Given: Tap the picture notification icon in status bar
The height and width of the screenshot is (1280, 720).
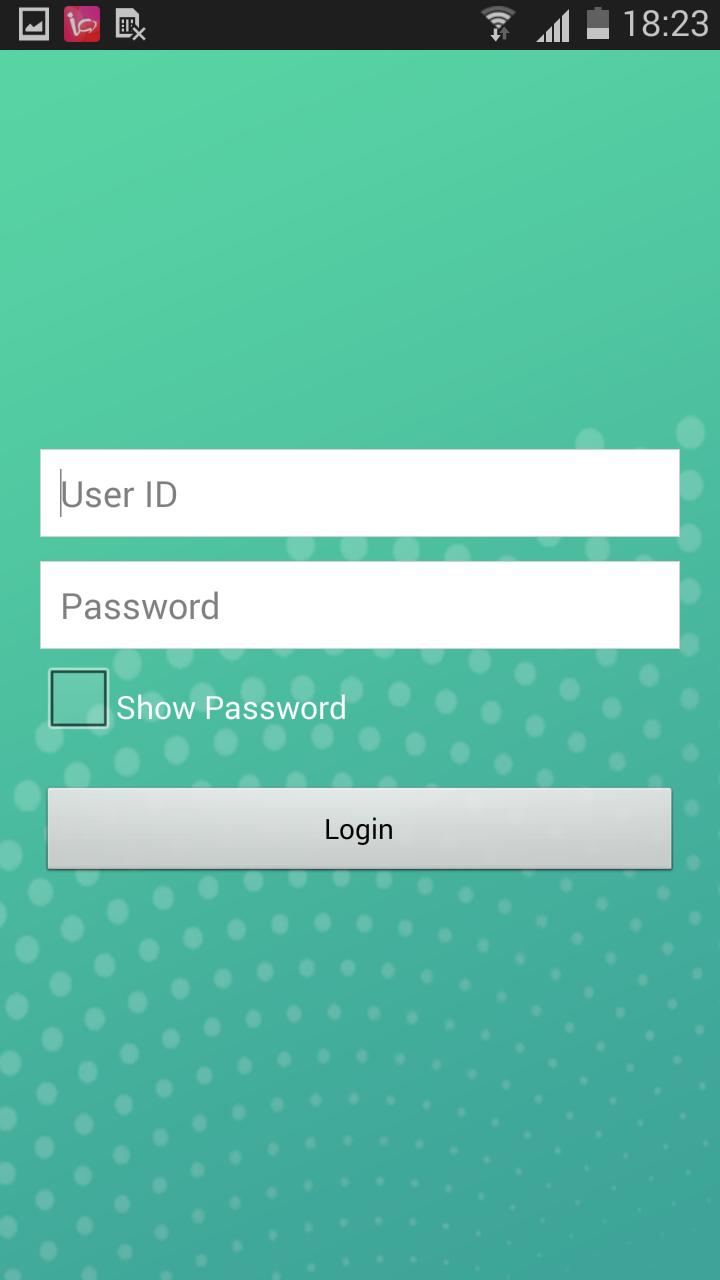Looking at the screenshot, I should (x=34, y=24).
